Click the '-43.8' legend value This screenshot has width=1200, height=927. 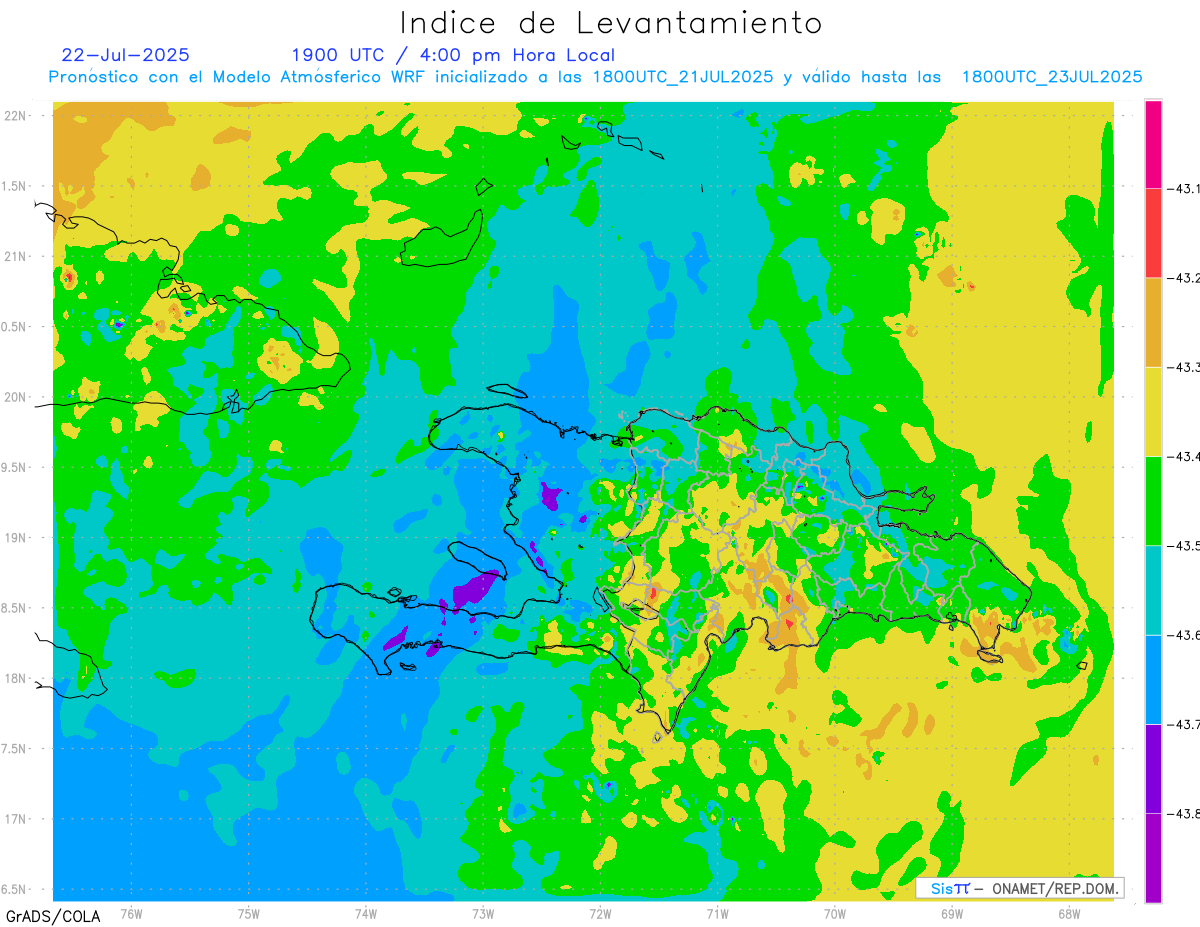coord(1184,813)
